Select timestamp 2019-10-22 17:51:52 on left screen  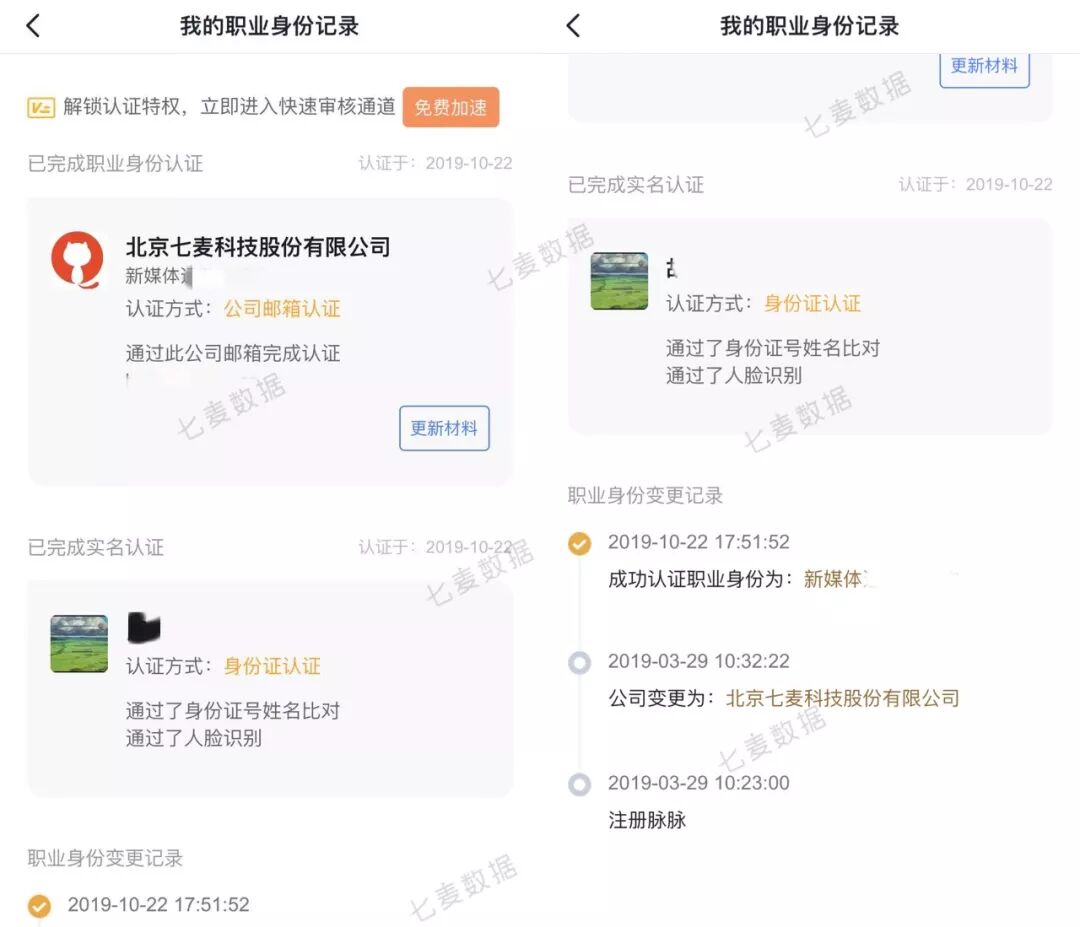[158, 905]
